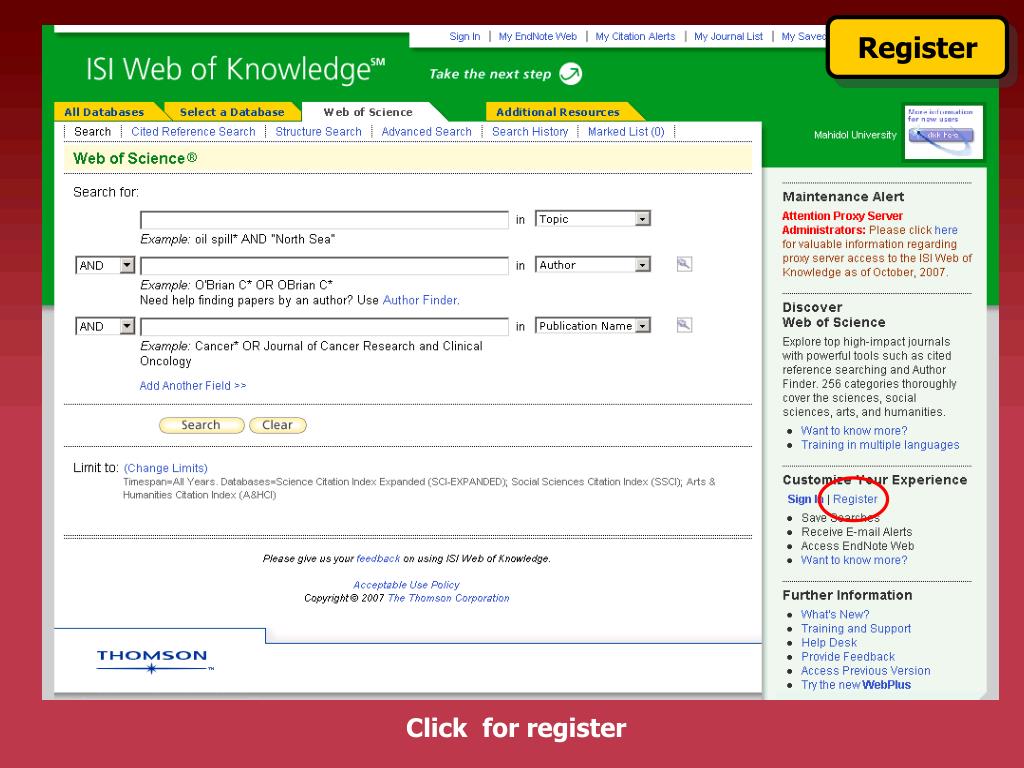The height and width of the screenshot is (768, 1024).
Task: Open the AND operator dropdown before Publication Name row
Action: point(105,326)
